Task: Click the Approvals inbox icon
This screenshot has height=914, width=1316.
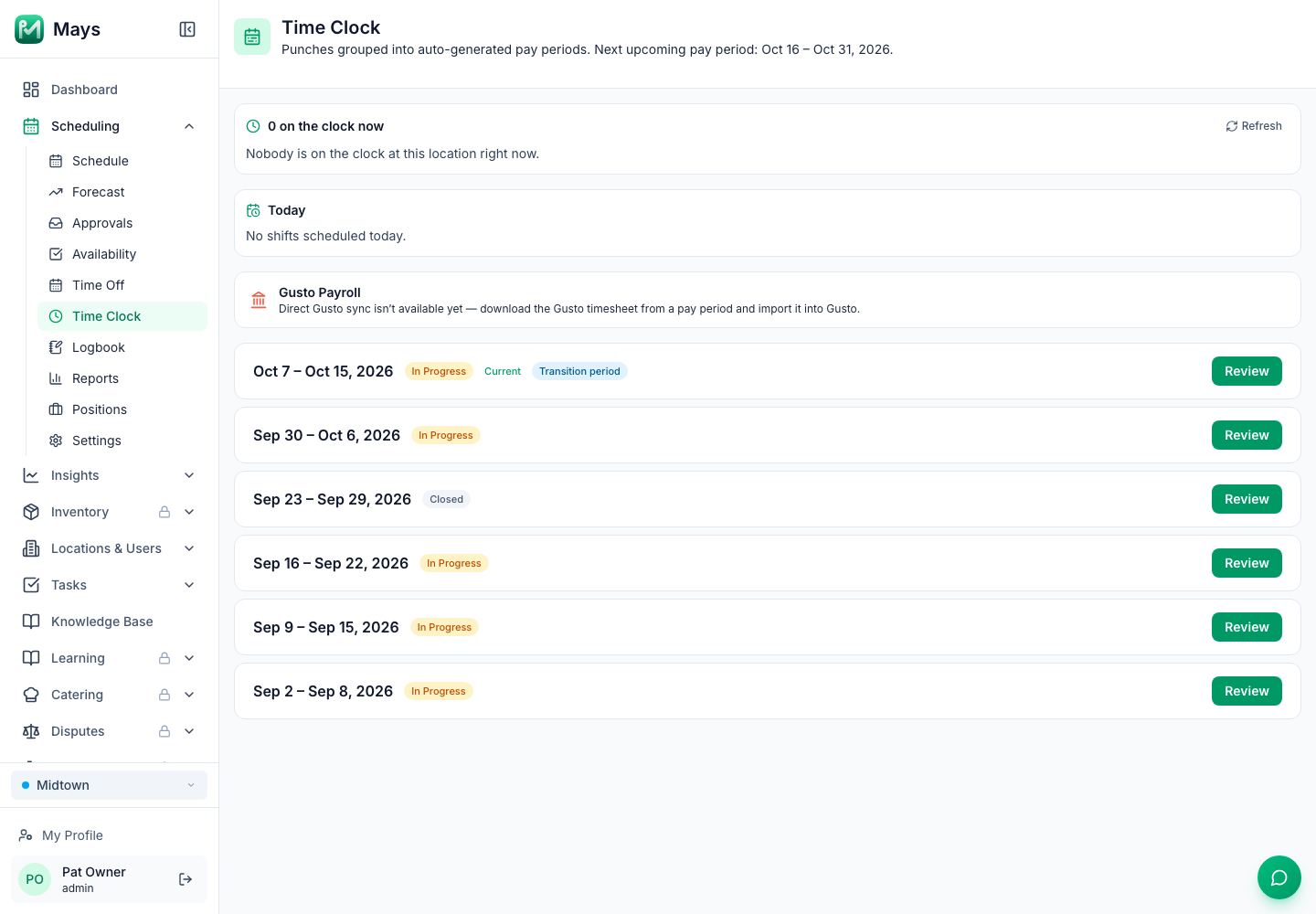Action: click(56, 223)
